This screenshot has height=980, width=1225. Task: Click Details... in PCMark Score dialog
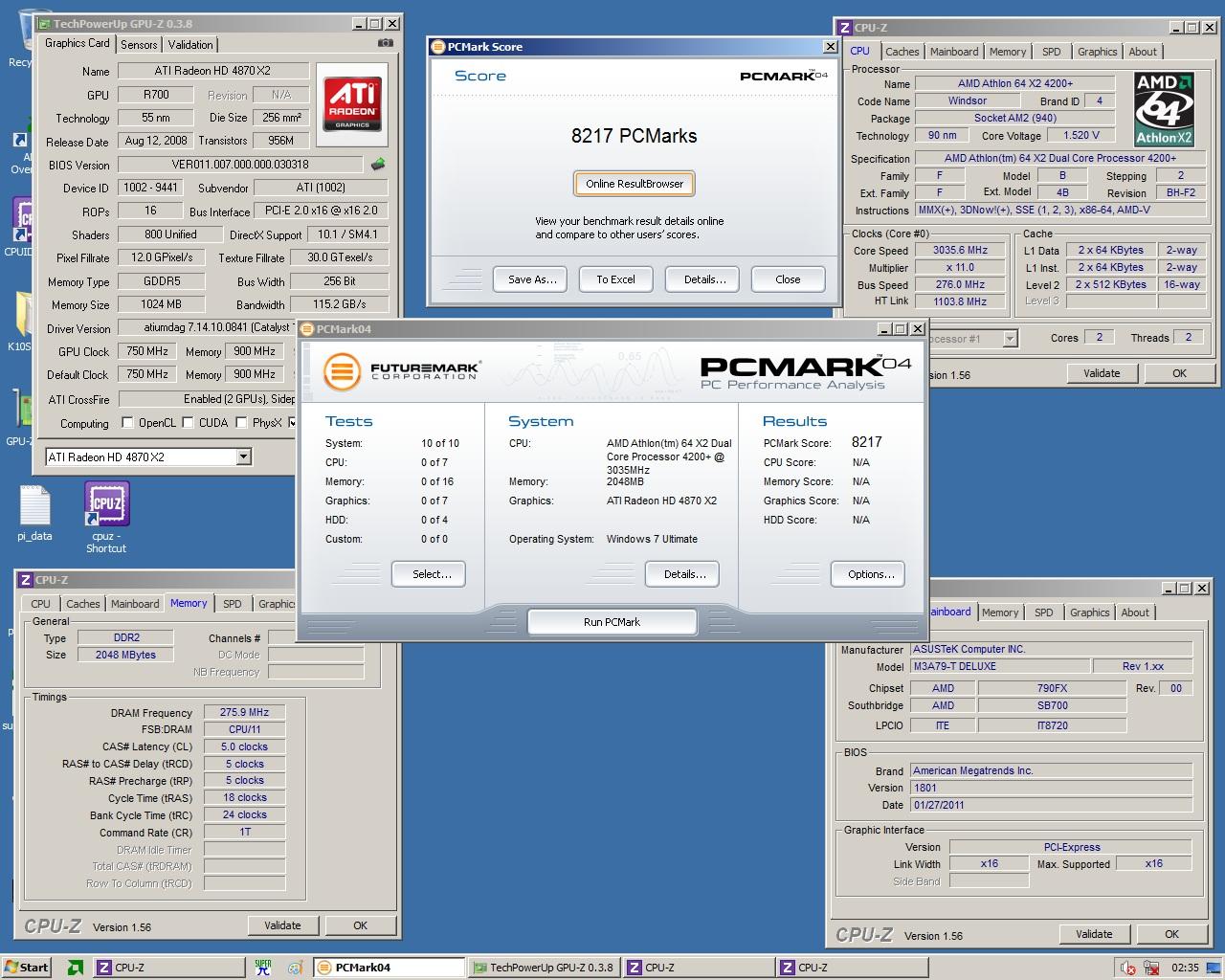[x=703, y=279]
